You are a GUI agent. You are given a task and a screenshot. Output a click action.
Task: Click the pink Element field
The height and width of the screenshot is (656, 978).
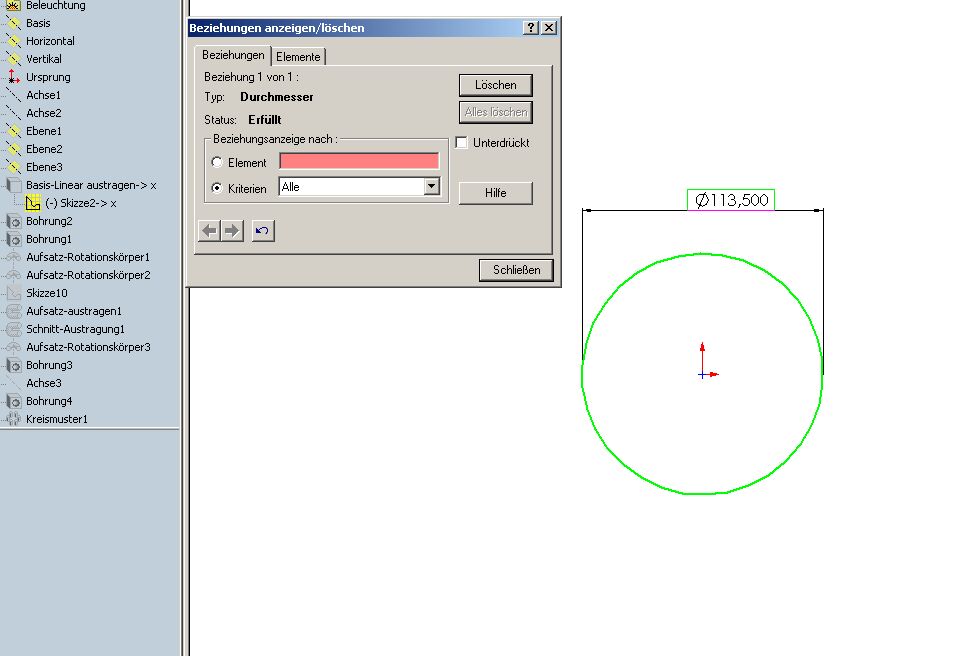pos(359,161)
